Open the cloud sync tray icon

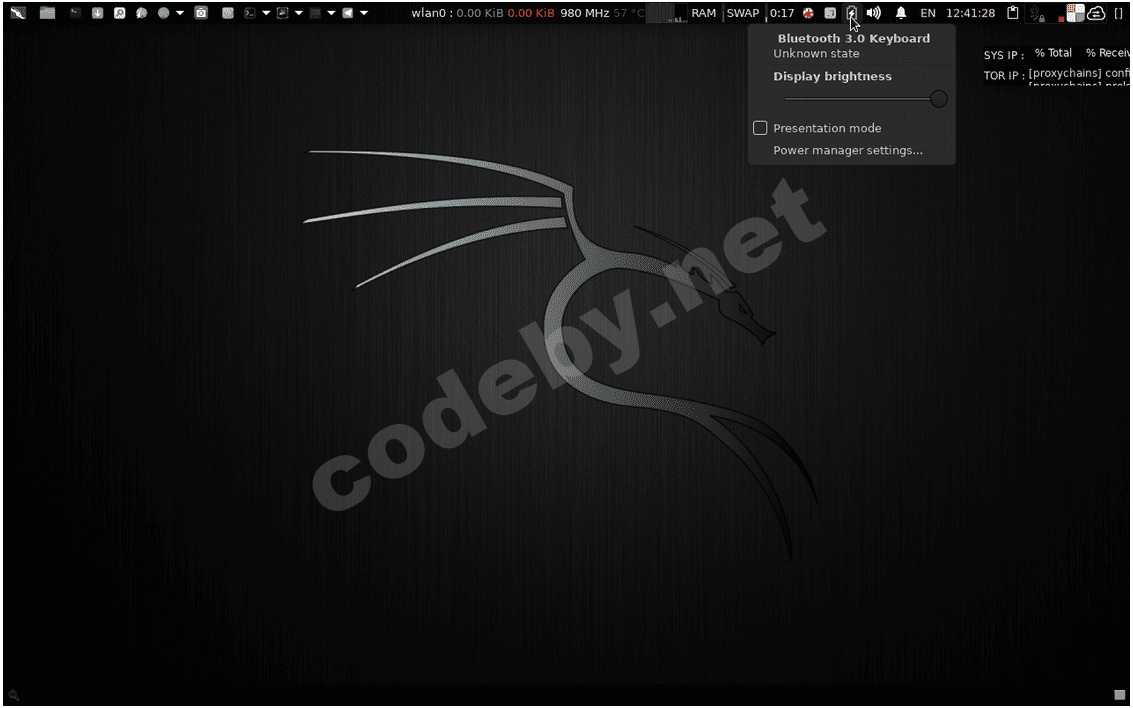click(x=1096, y=13)
